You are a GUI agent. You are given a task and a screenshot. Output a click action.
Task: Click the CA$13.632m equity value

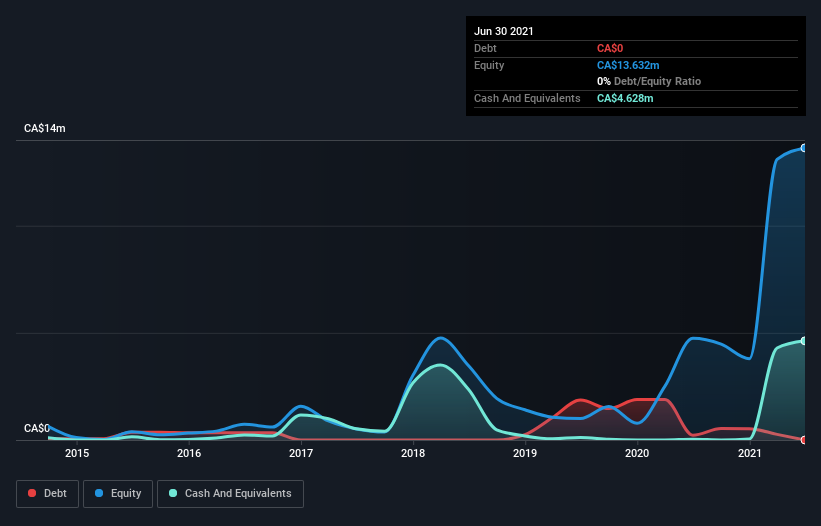pos(628,65)
